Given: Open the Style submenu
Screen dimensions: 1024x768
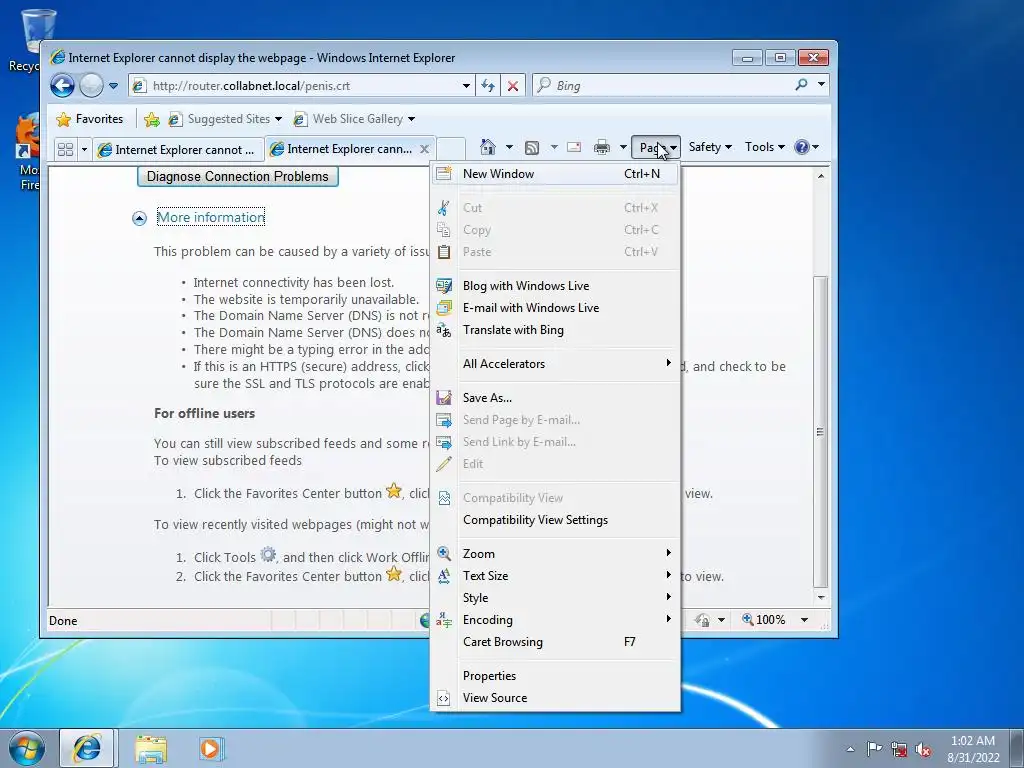Looking at the screenshot, I should (x=556, y=598).
